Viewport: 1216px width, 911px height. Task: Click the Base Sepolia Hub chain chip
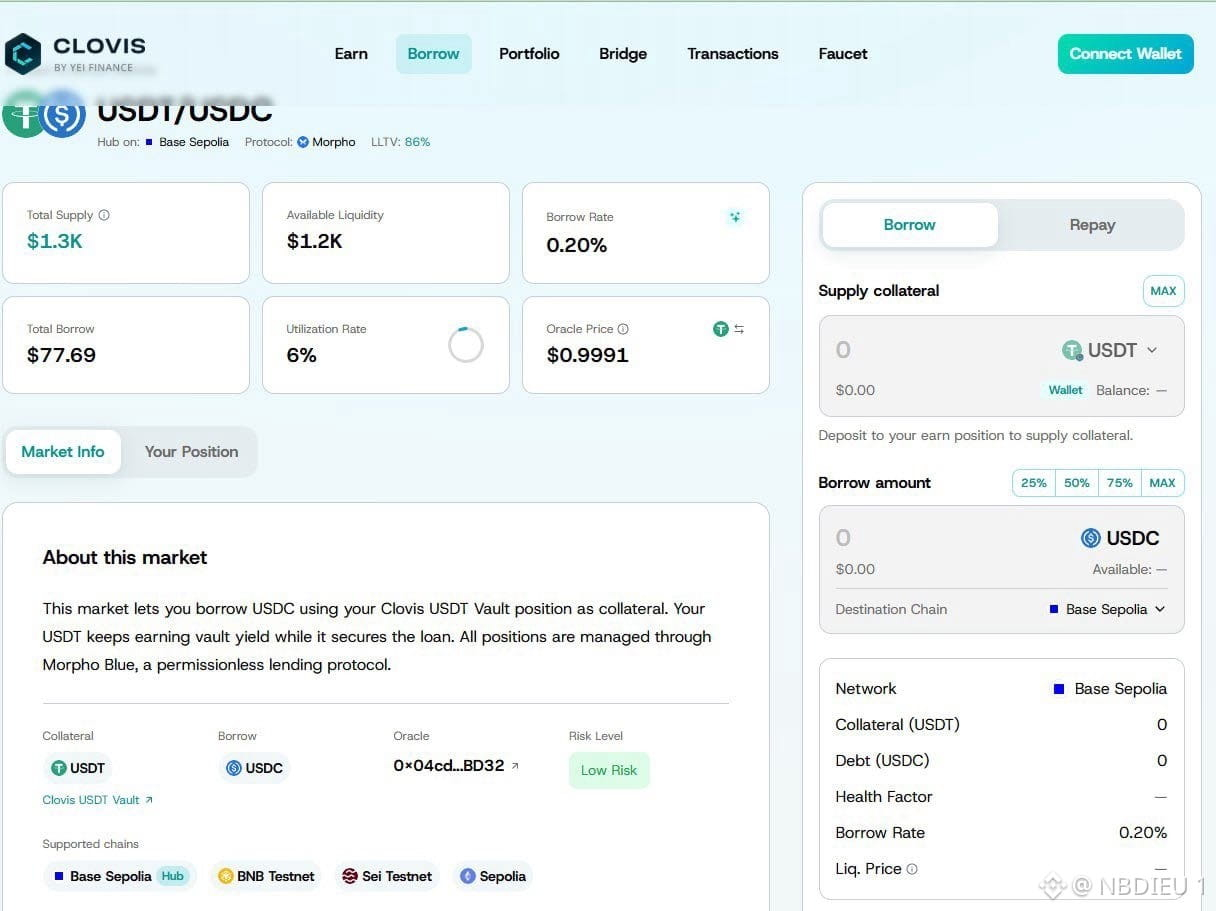pyautogui.click(x=120, y=876)
